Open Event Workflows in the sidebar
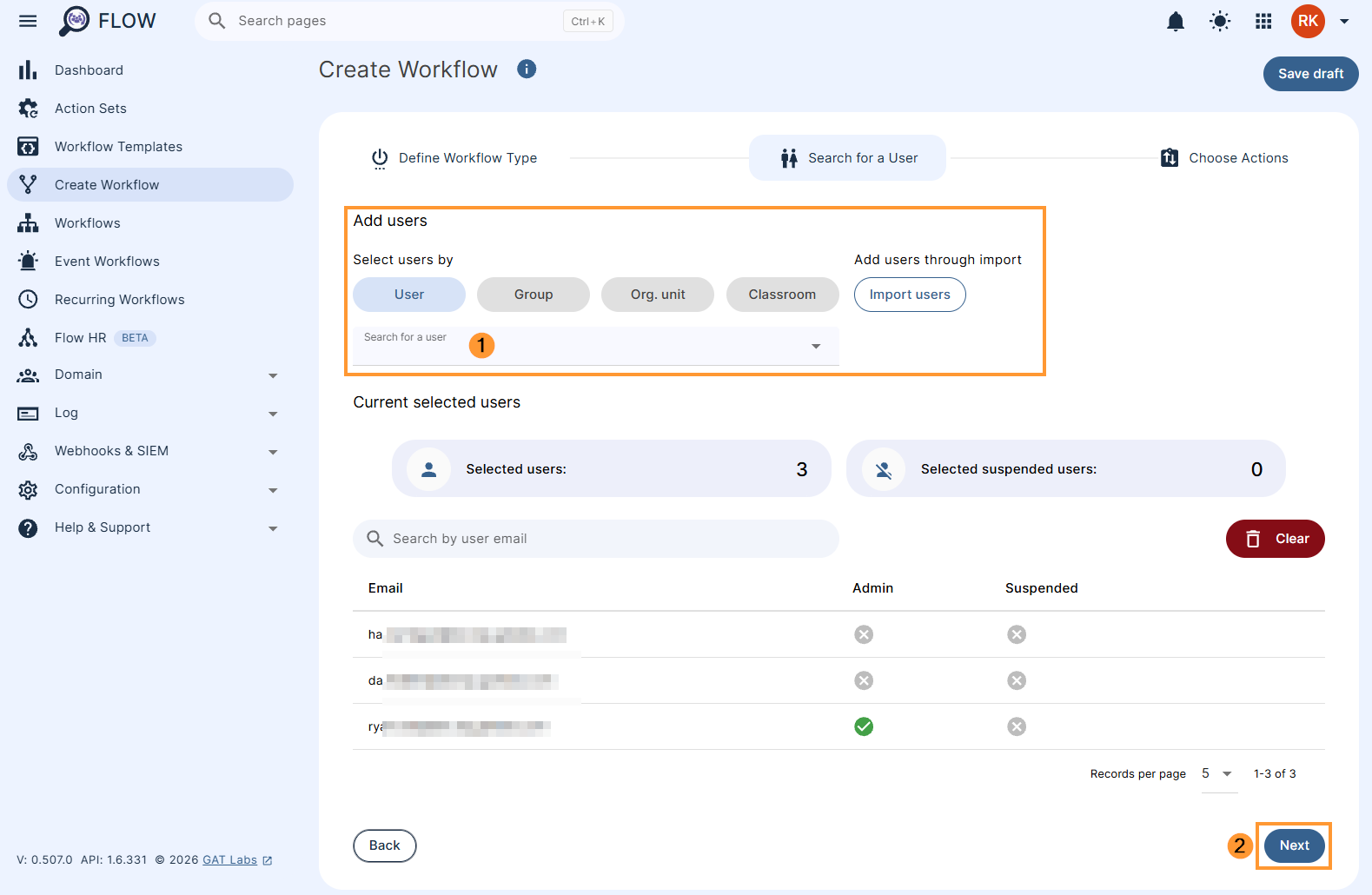This screenshot has width=1372, height=895. tap(150, 261)
